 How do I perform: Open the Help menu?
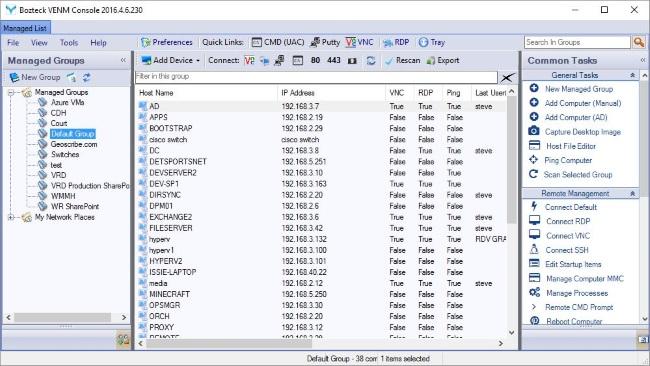98,43
